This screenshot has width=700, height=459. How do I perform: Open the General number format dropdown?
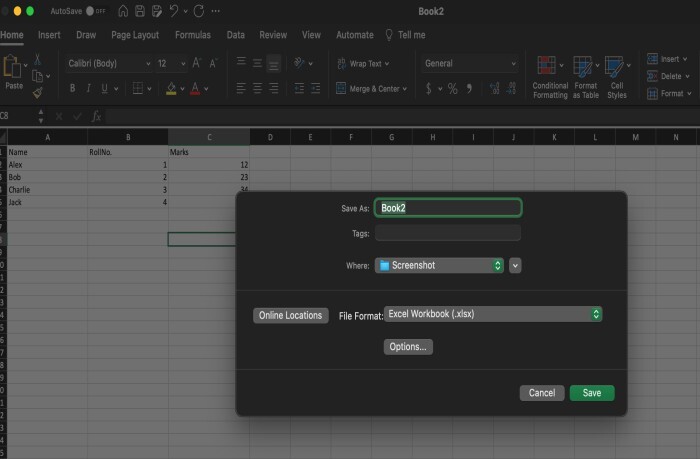pyautogui.click(x=468, y=63)
